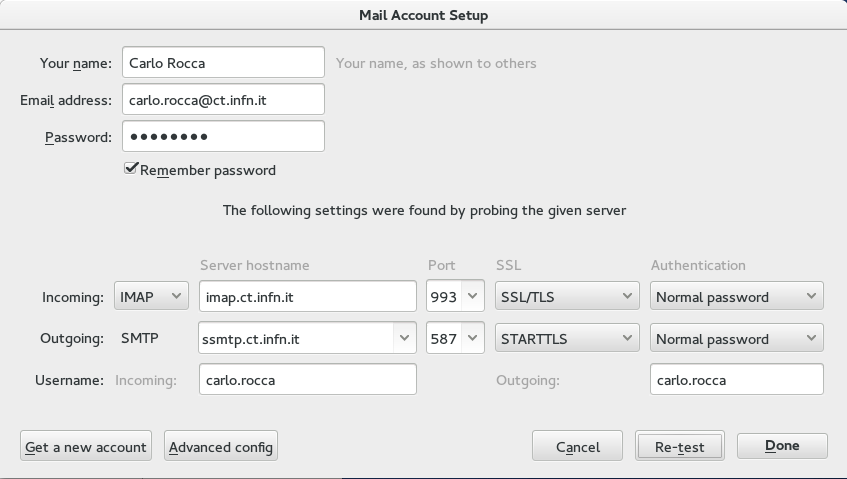
Task: Expand the outgoing server hostname dropdown arrow
Action: pos(404,338)
